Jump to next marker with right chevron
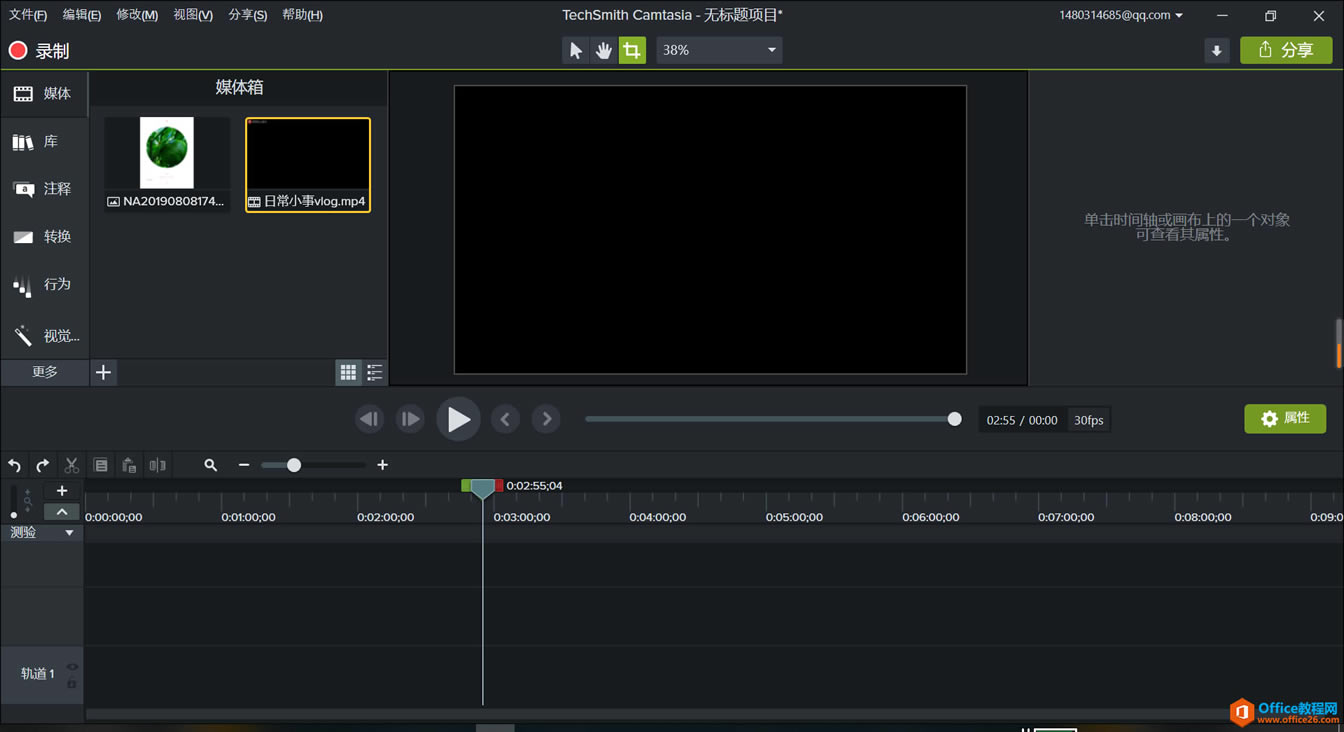Screen dimensions: 1344x732 (x=546, y=419)
